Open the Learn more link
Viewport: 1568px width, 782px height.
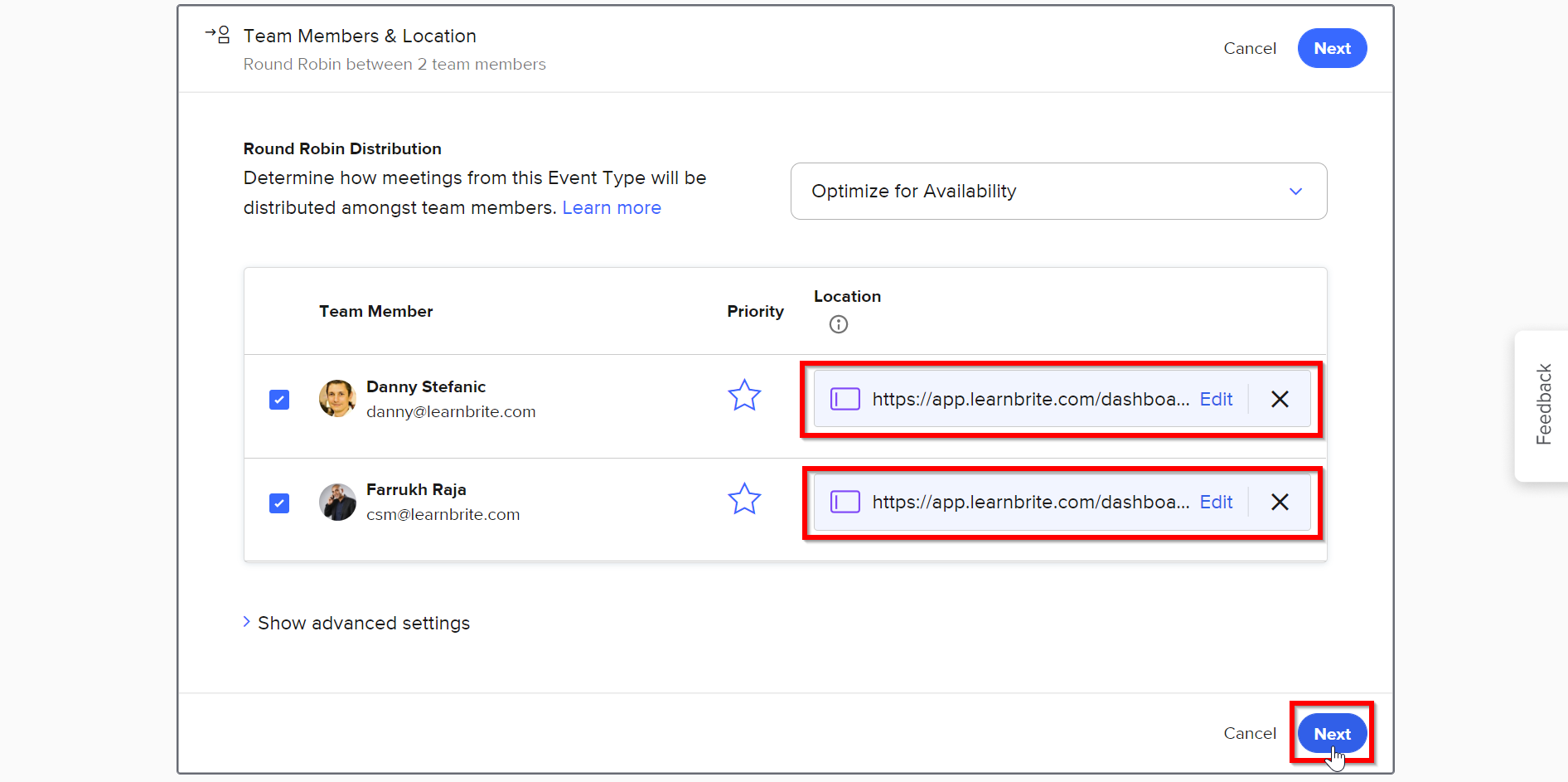[x=612, y=208]
